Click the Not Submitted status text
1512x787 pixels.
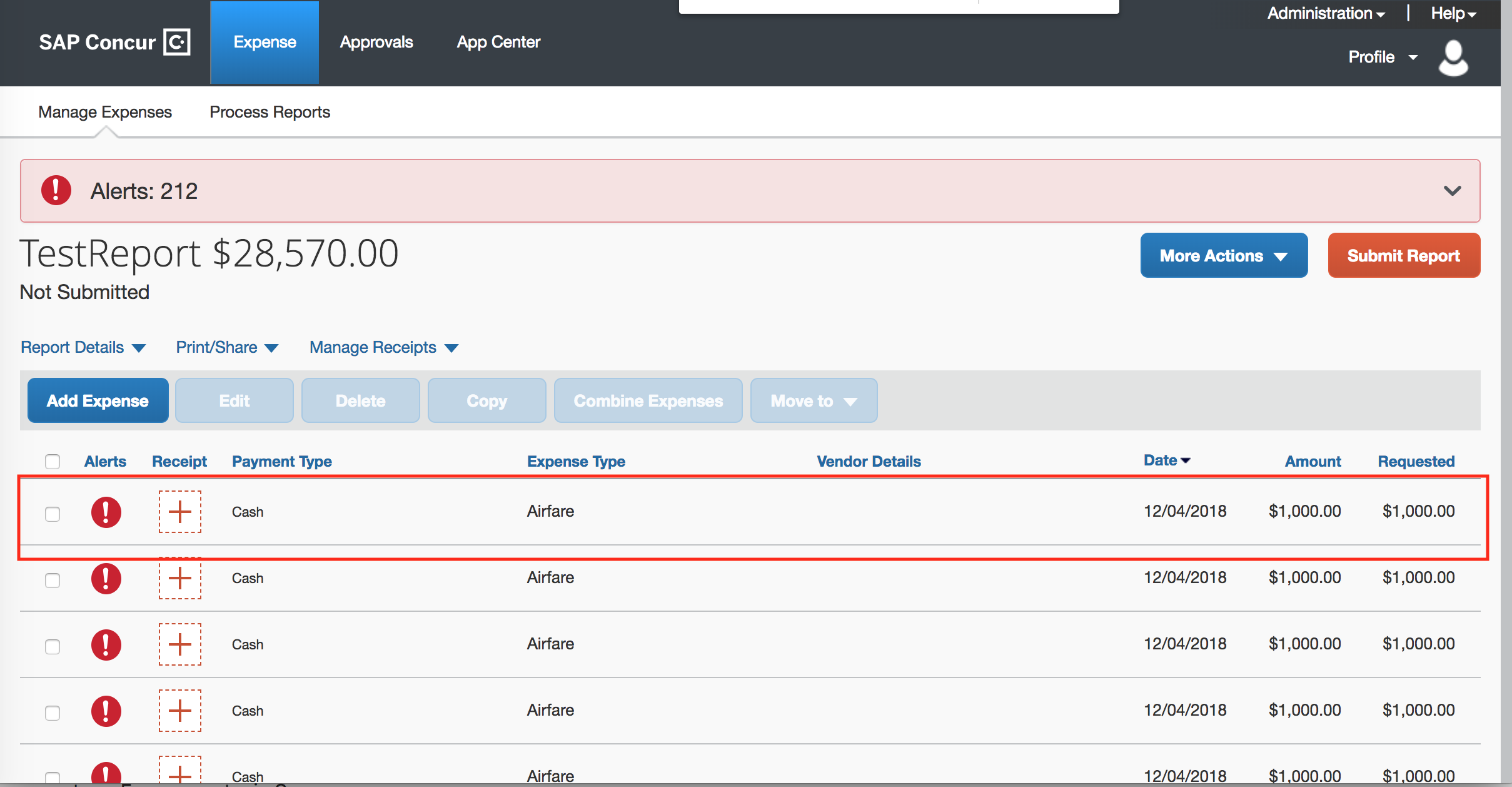pyautogui.click(x=84, y=292)
